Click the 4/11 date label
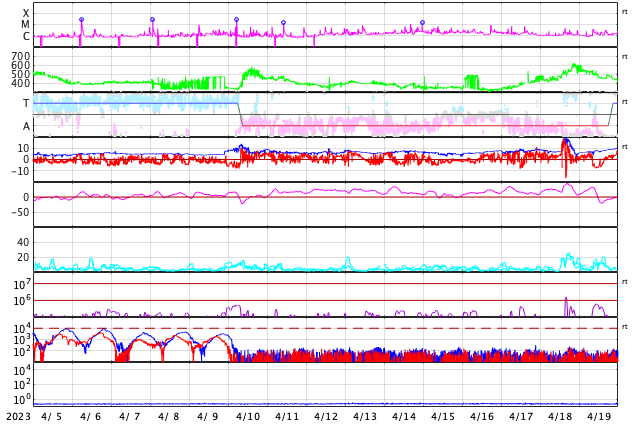This screenshot has height=424, width=634. coord(287,416)
